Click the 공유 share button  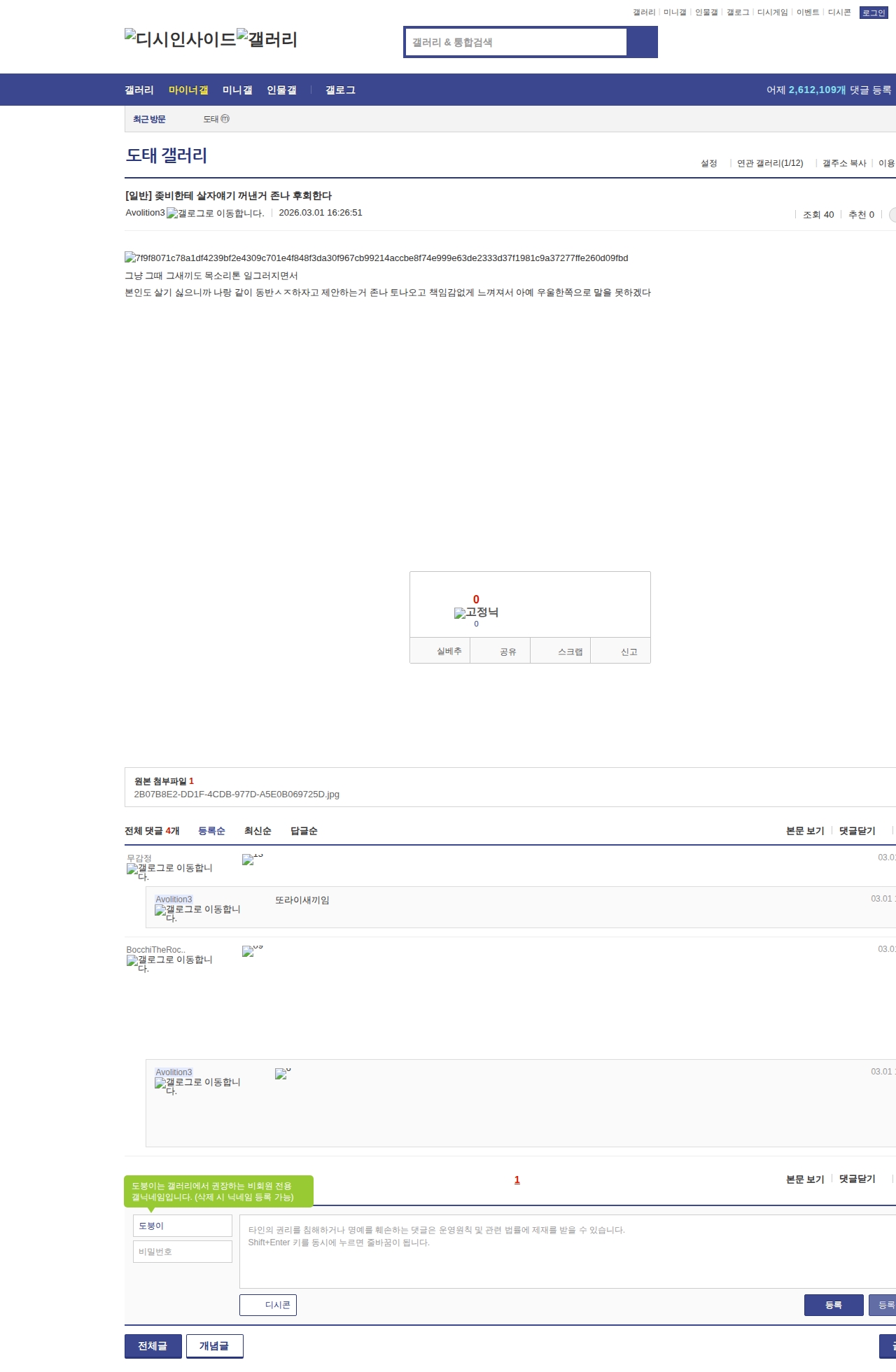tap(500, 651)
